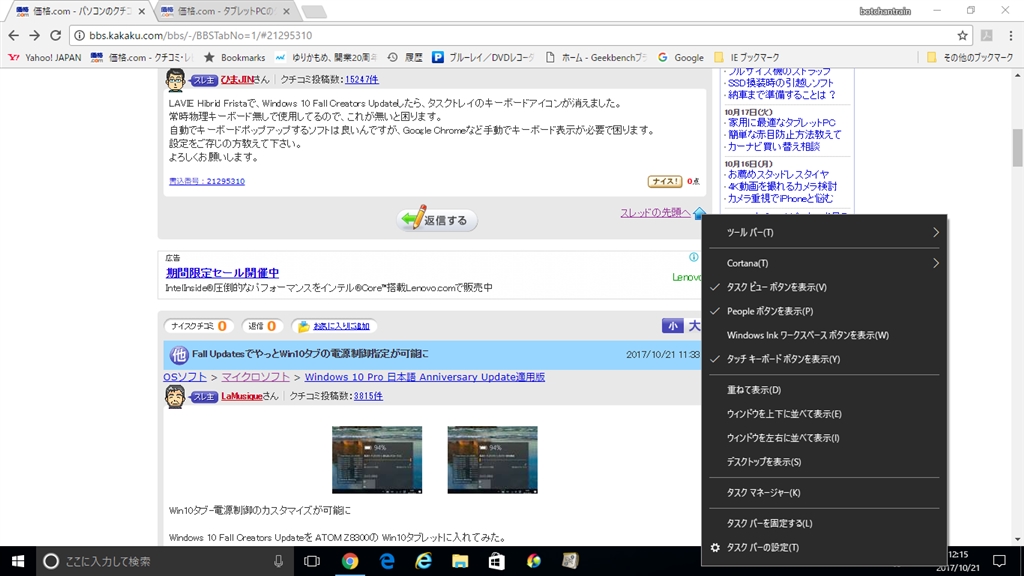
Task: Expand the Cortana(T) submenu
Action: click(x=824, y=263)
